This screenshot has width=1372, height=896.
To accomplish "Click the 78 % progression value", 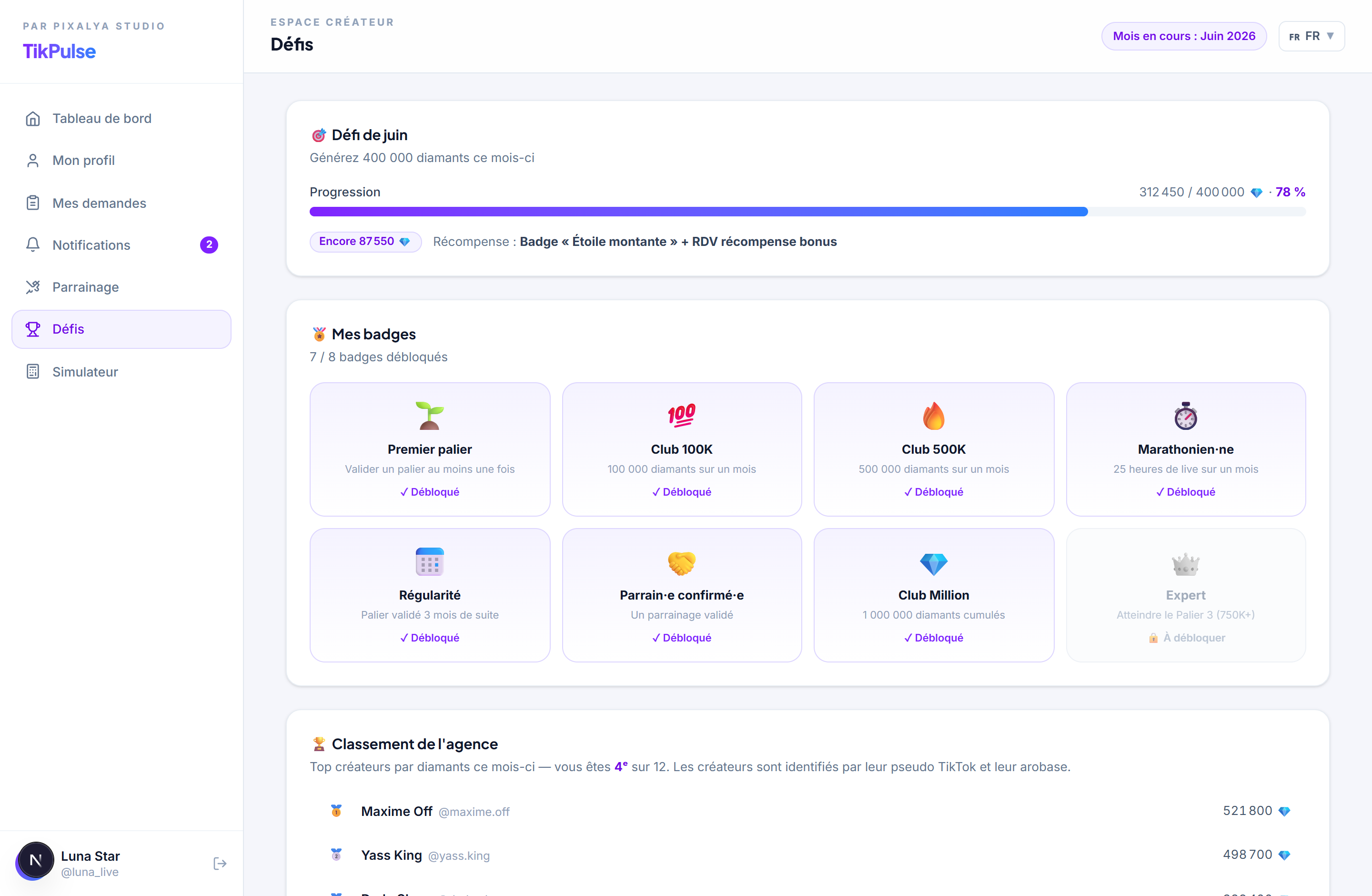I will pos(1290,192).
